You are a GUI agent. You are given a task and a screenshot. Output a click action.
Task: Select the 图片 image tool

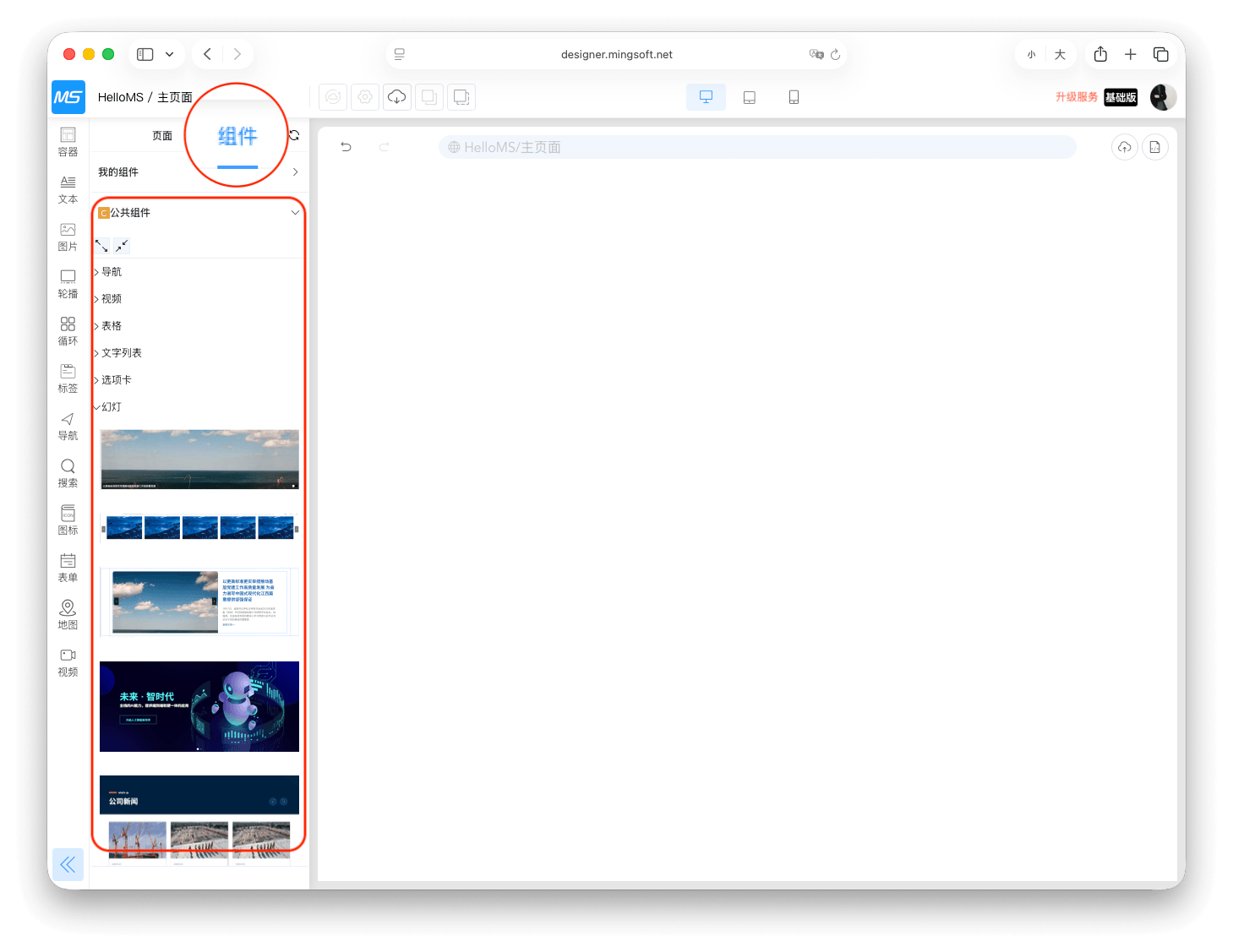(x=68, y=237)
